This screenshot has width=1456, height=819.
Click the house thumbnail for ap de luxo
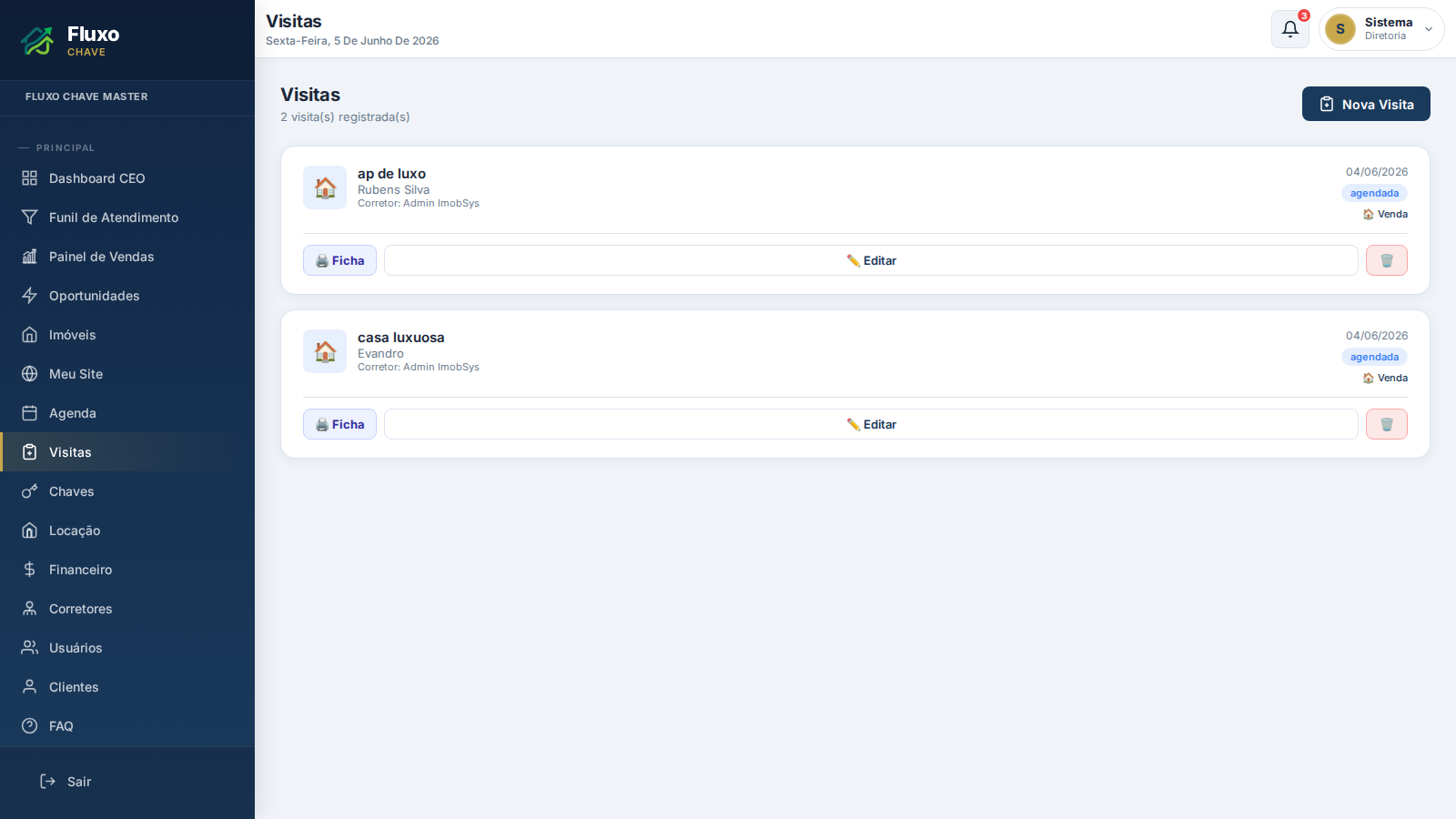point(325,187)
